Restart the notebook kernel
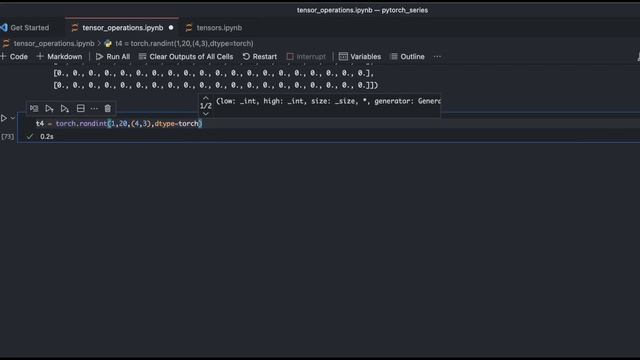Screen dimensions: 640x360 pyautogui.click(x=260, y=57)
